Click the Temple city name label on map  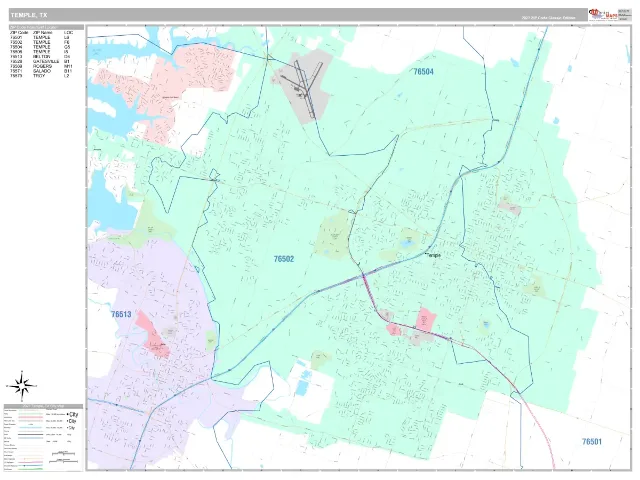coord(433,255)
